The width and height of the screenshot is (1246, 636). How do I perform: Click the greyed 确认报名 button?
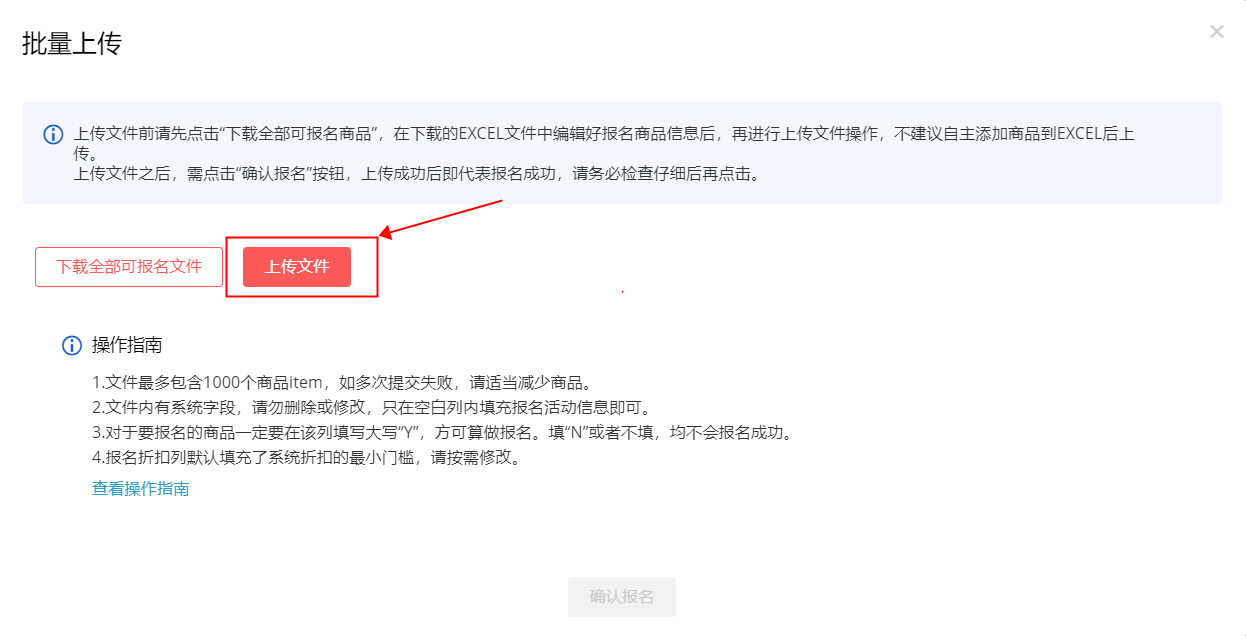[622, 597]
